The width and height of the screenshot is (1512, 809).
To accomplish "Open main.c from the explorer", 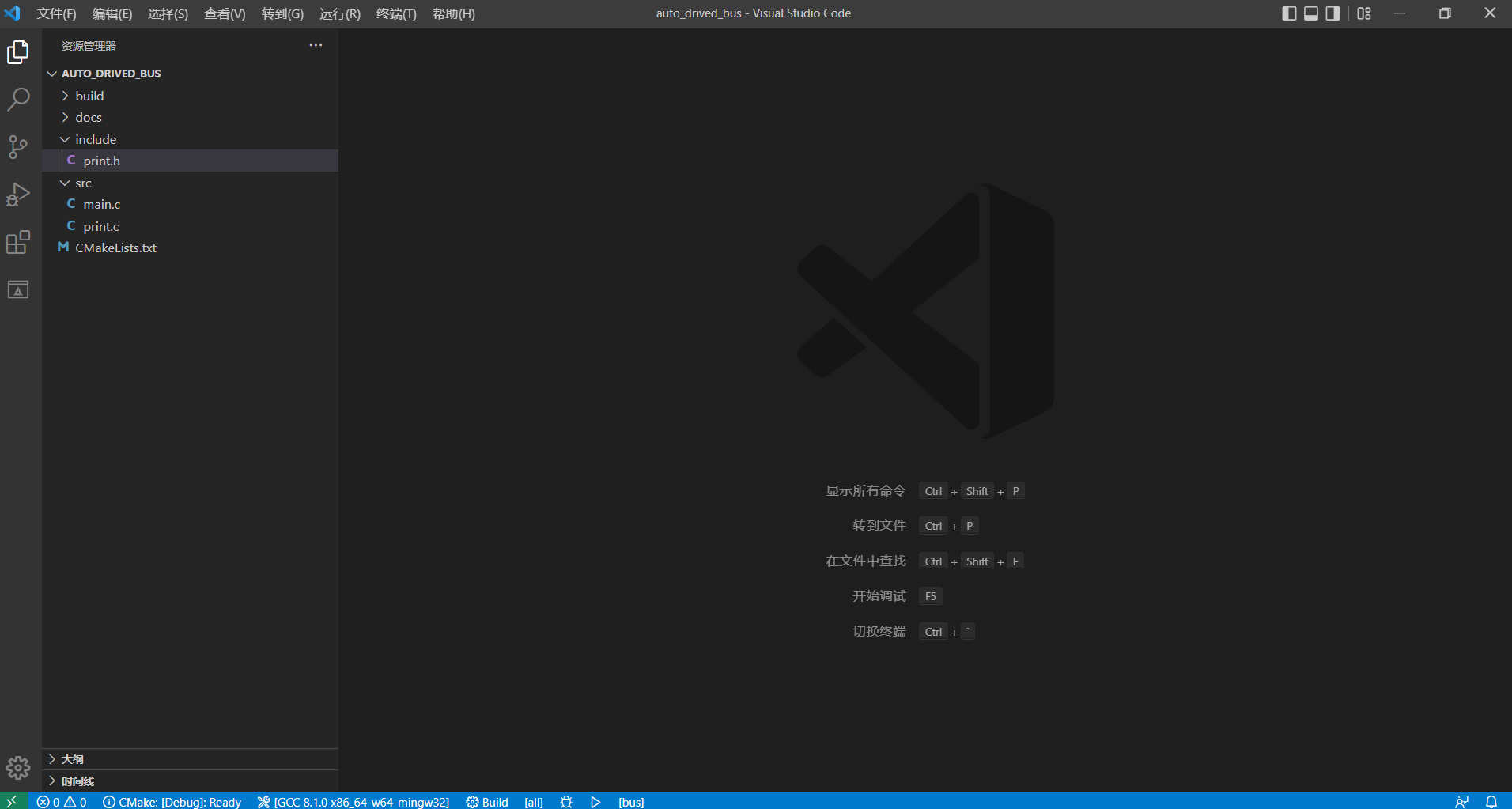I will point(102,204).
